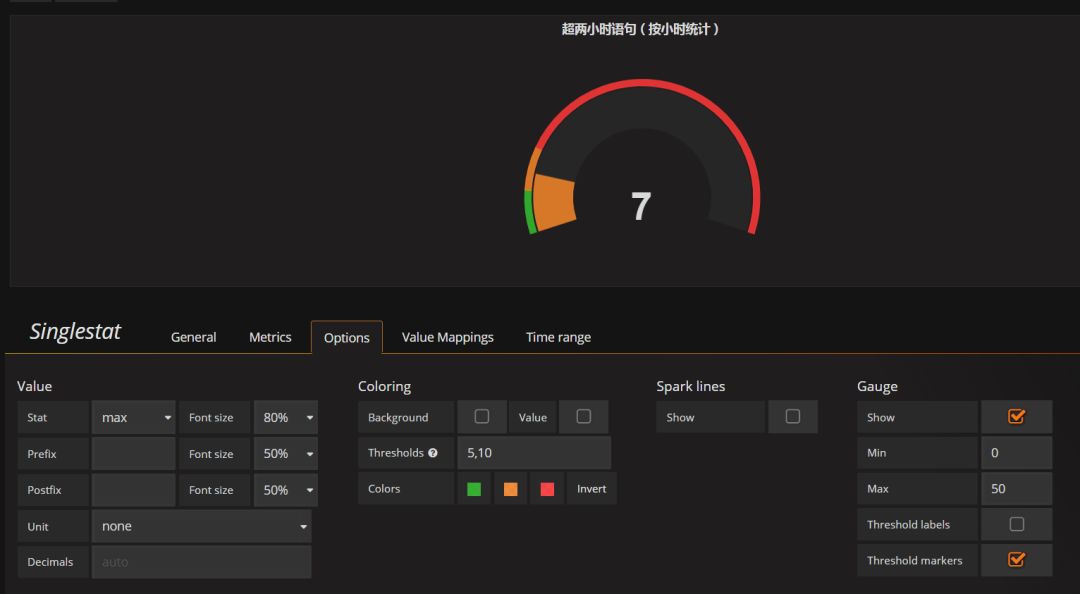Screen dimensions: 1080x594
Task: Pick the orange threshold color swatch
Action: click(510, 489)
